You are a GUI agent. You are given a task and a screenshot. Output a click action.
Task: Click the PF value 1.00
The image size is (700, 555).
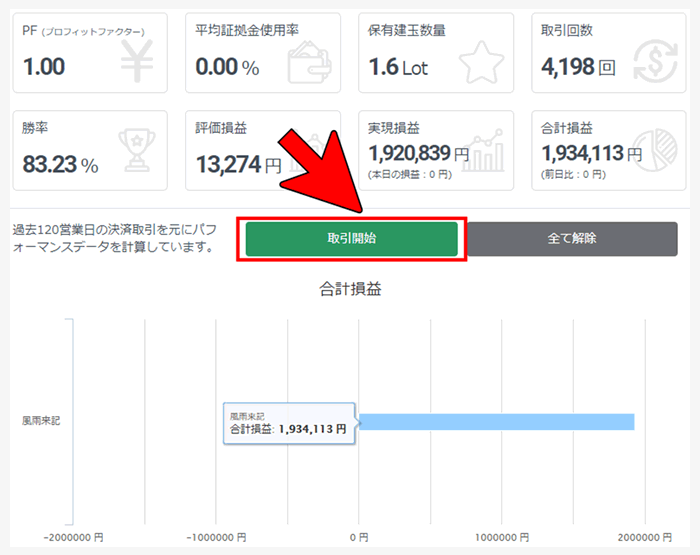[x=44, y=67]
